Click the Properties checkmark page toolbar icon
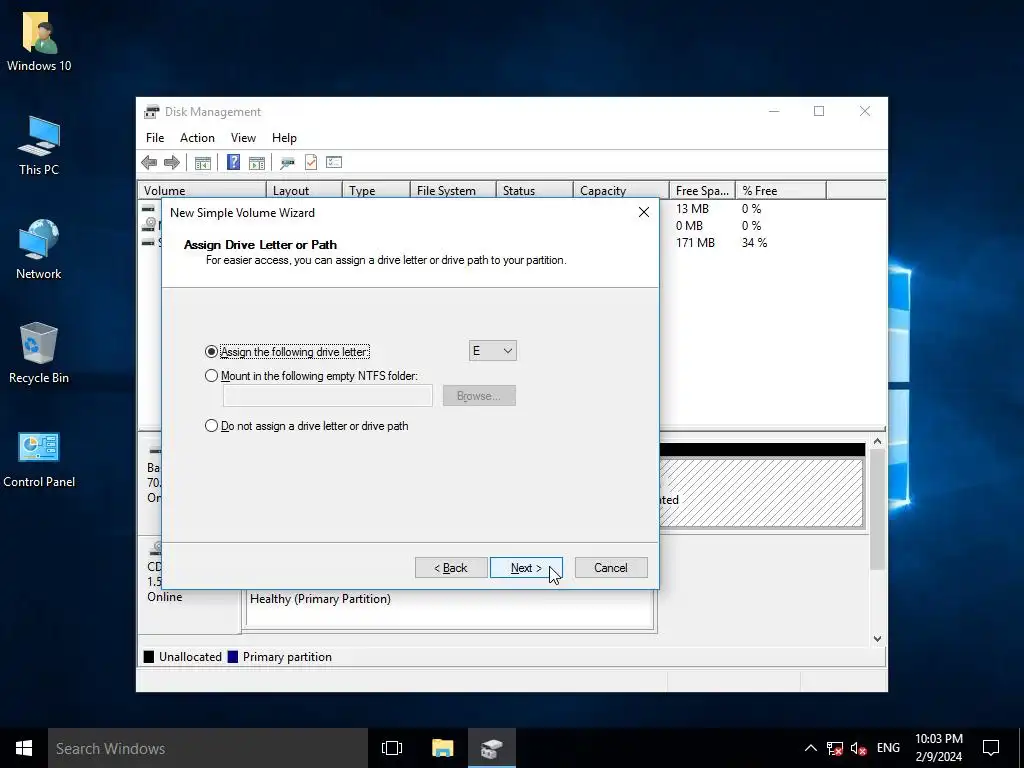Viewport: 1024px width, 768px height. pyautogui.click(x=311, y=162)
